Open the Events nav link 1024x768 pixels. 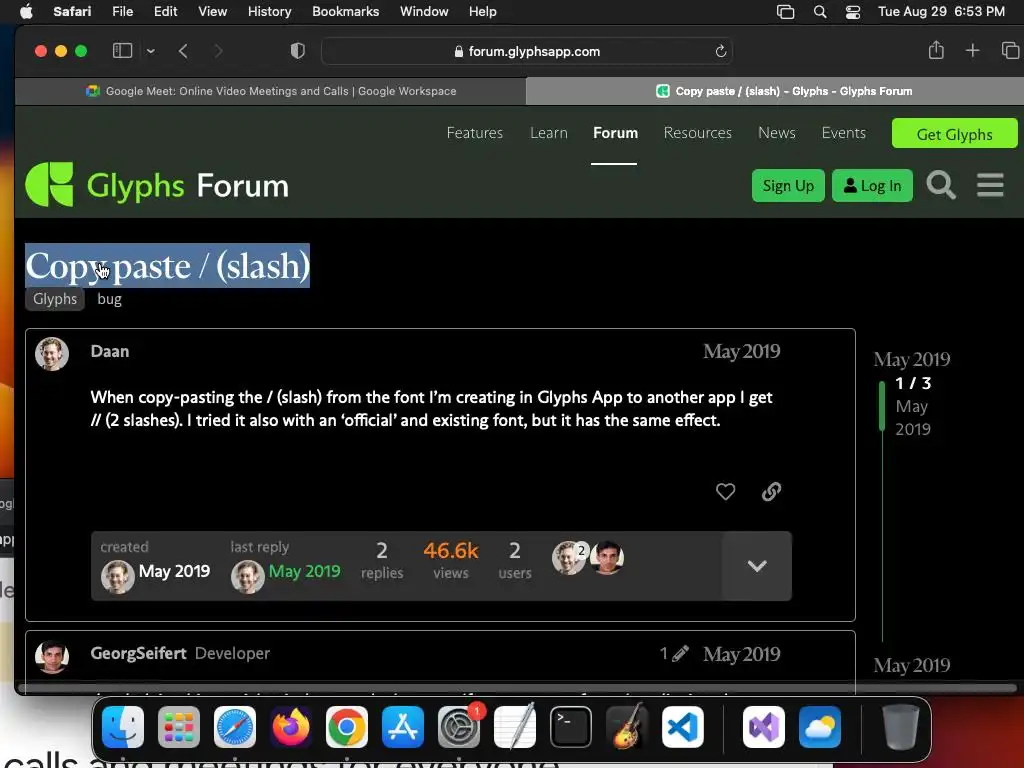pyautogui.click(x=843, y=133)
